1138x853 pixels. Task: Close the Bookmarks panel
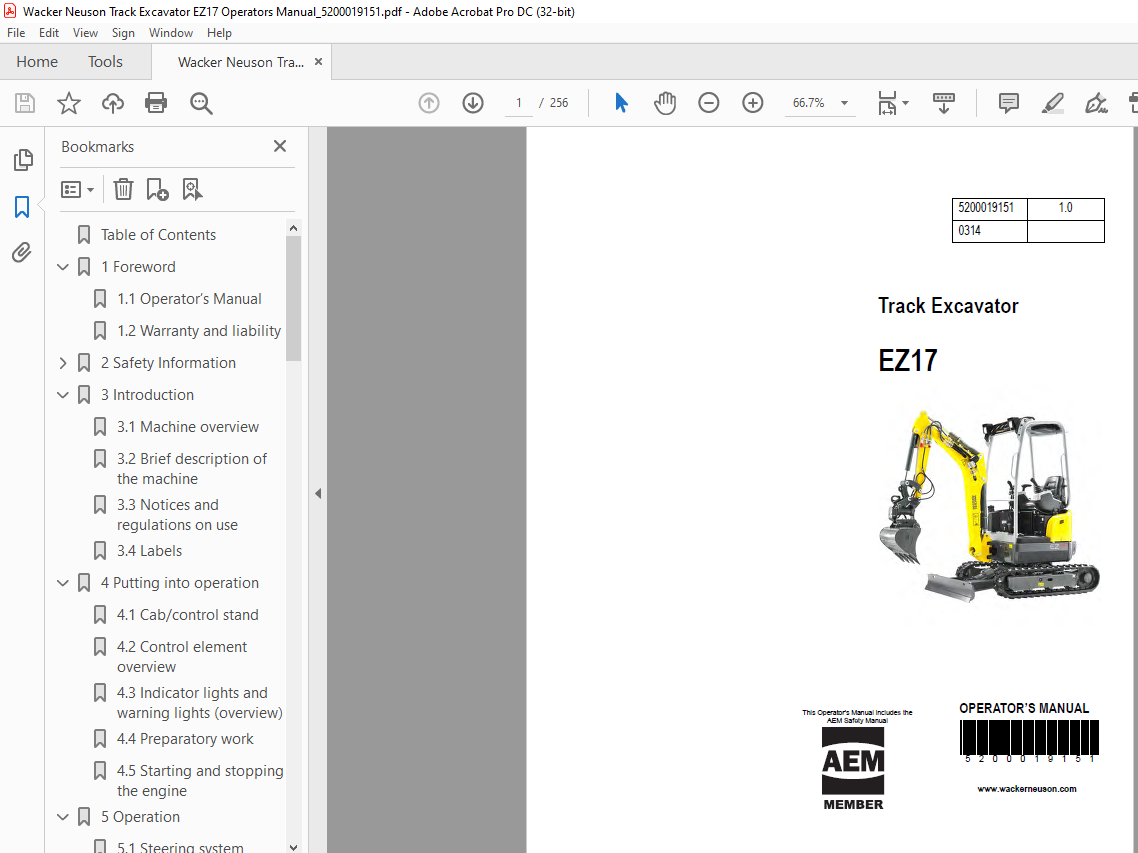pos(279,146)
